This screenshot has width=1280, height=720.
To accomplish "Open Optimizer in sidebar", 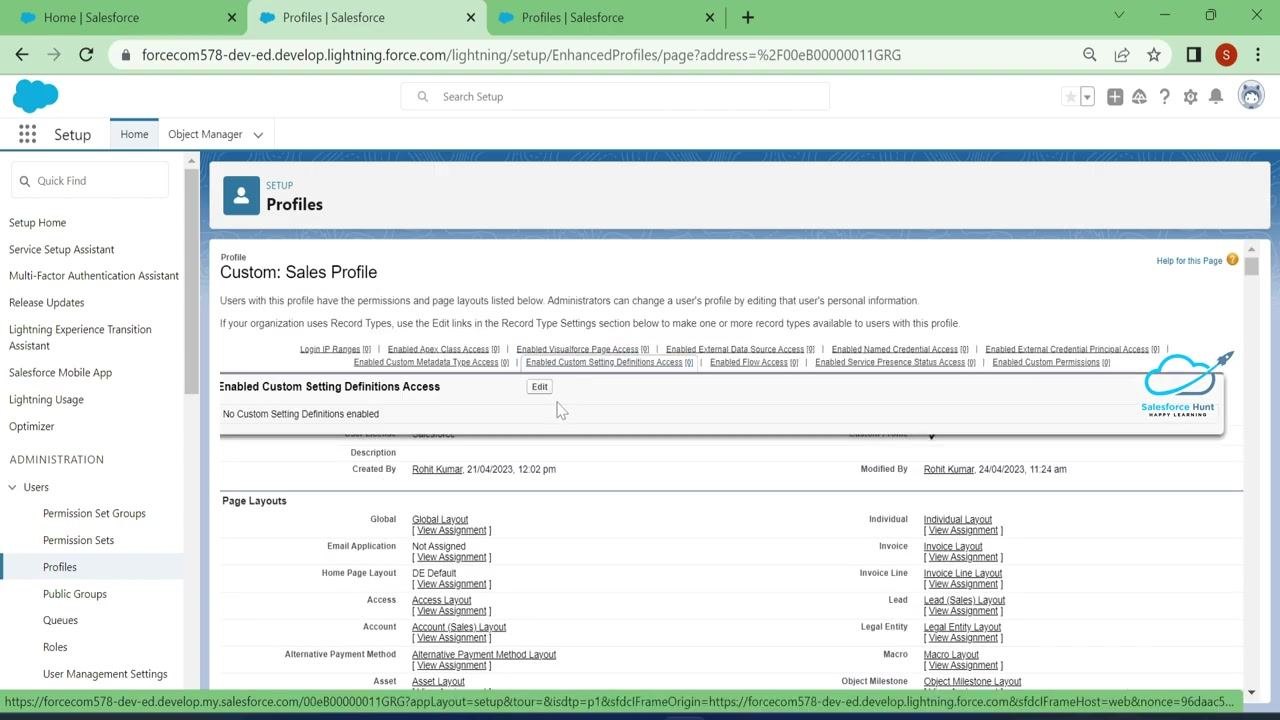I will [x=31, y=426].
